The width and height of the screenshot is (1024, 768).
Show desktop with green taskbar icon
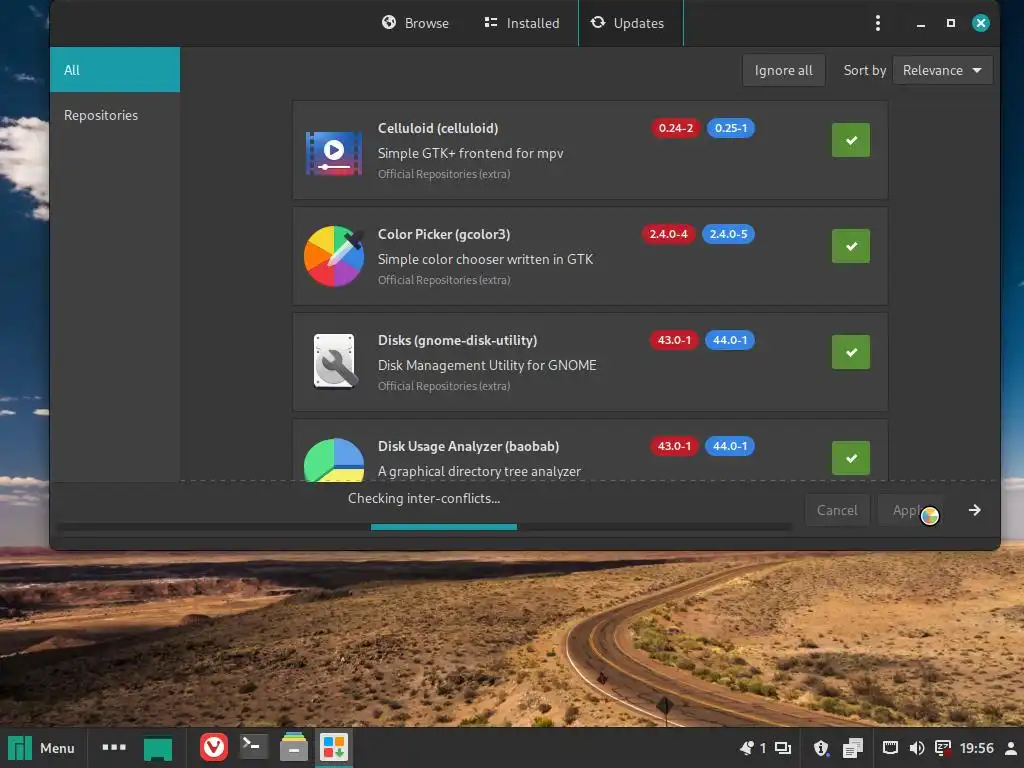(x=158, y=748)
